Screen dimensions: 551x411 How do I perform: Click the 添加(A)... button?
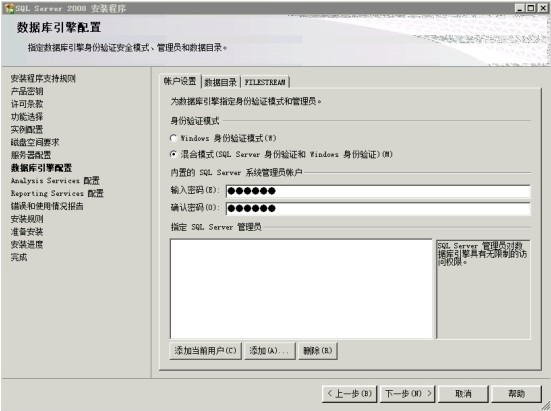pyautogui.click(x=269, y=351)
